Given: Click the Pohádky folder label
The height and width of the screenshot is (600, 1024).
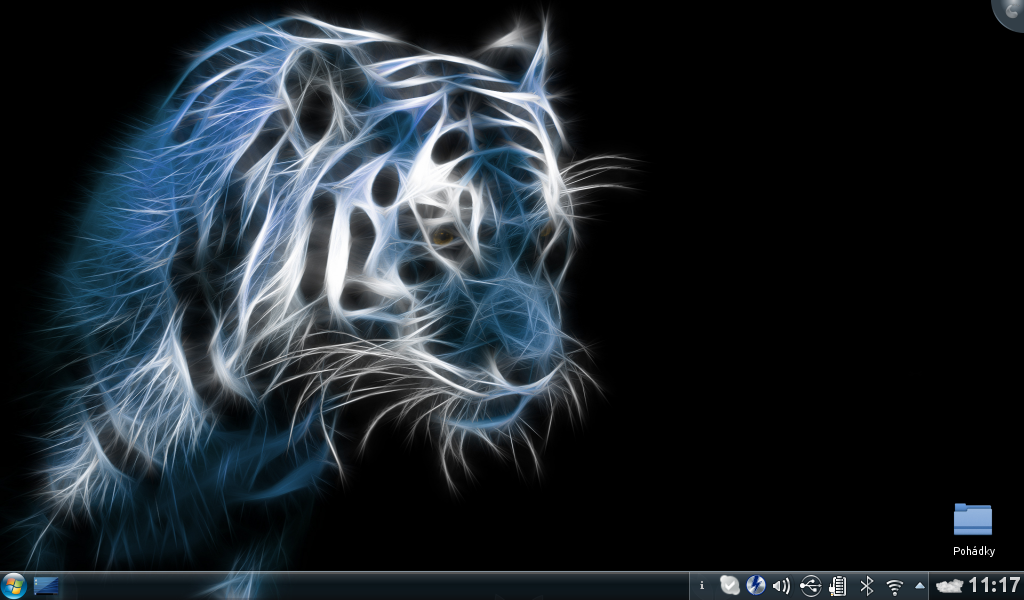Looking at the screenshot, I should pos(974,551).
